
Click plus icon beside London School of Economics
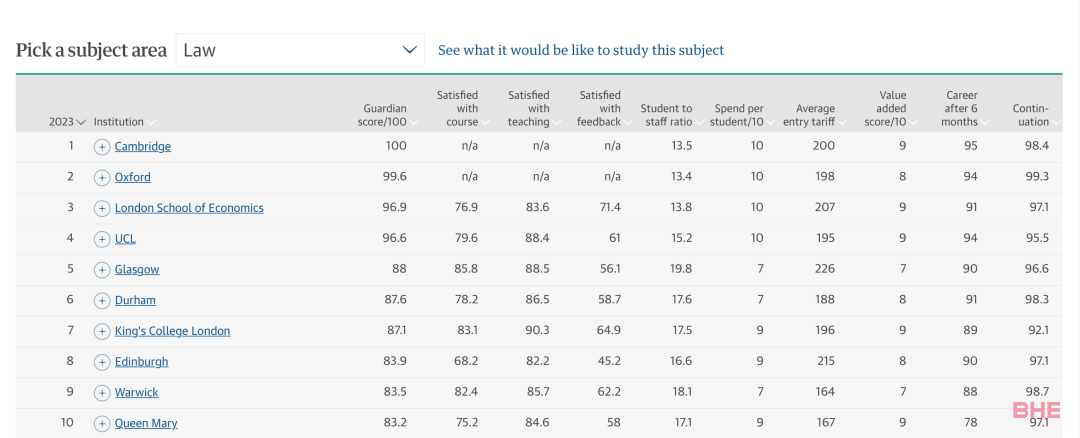102,208
